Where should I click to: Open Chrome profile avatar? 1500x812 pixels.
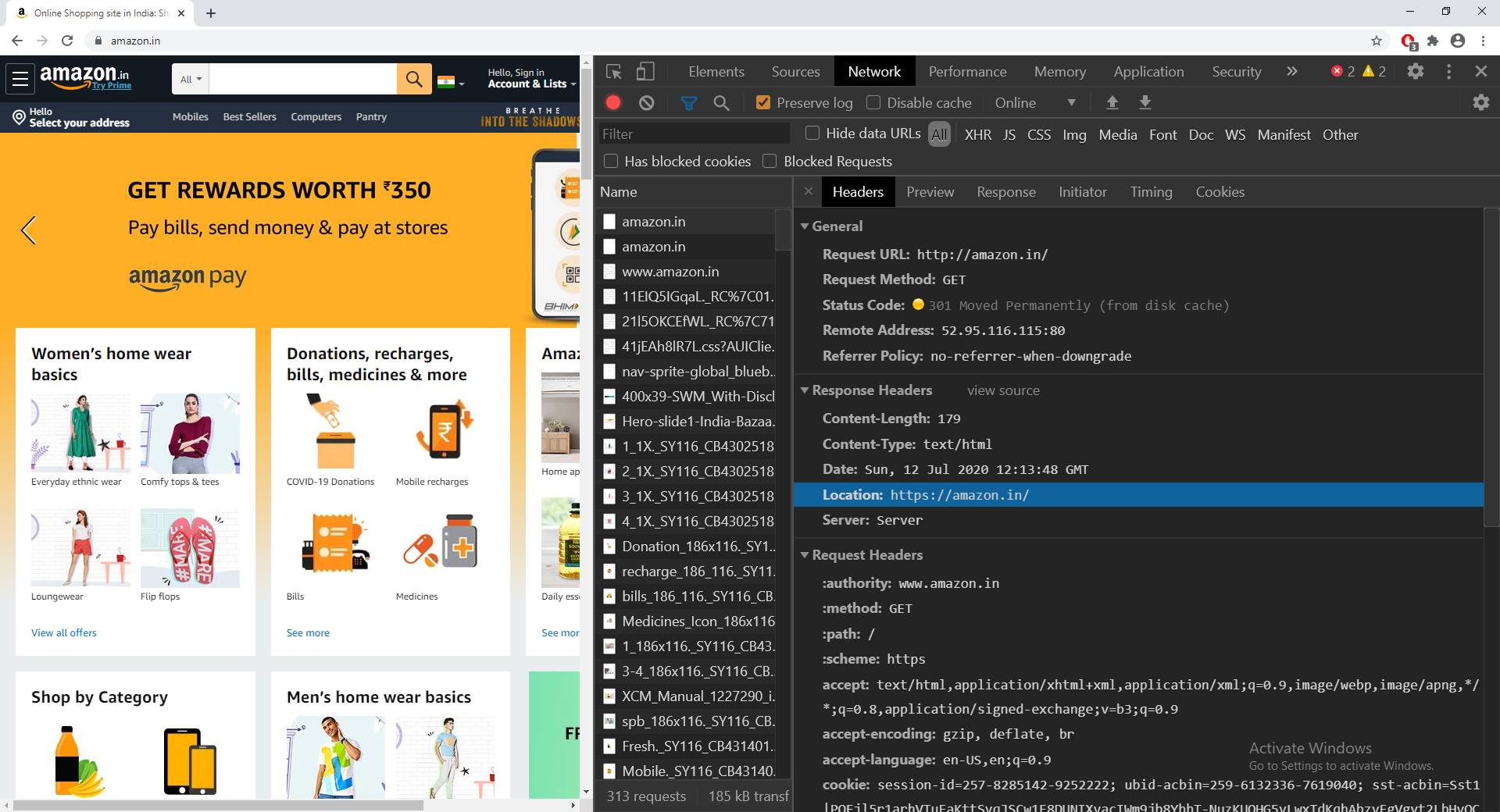tap(1458, 41)
